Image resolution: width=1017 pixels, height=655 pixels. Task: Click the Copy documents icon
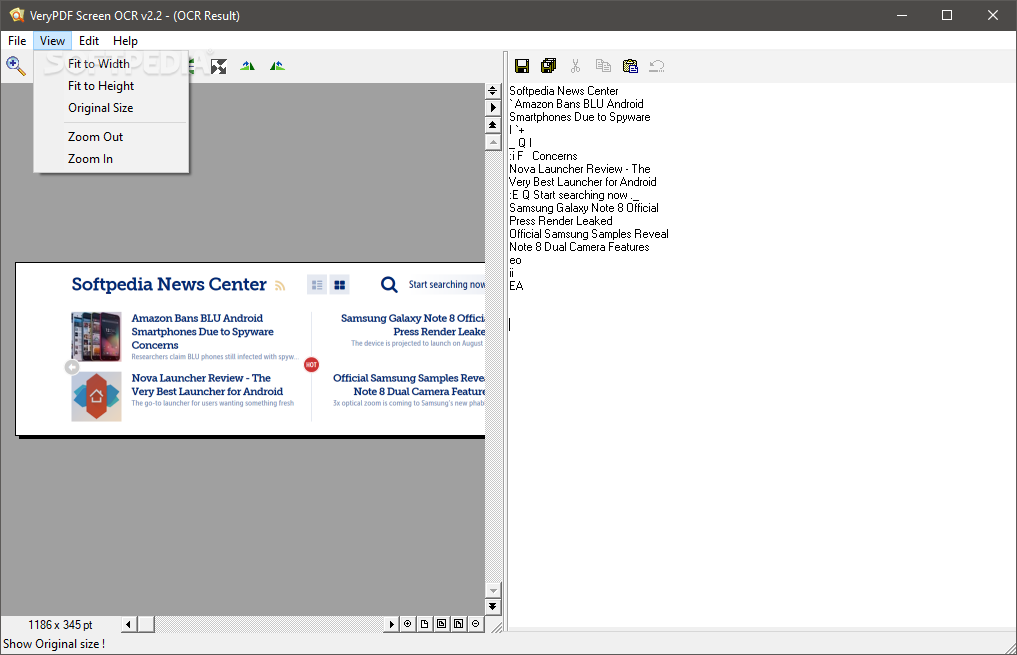click(603, 66)
